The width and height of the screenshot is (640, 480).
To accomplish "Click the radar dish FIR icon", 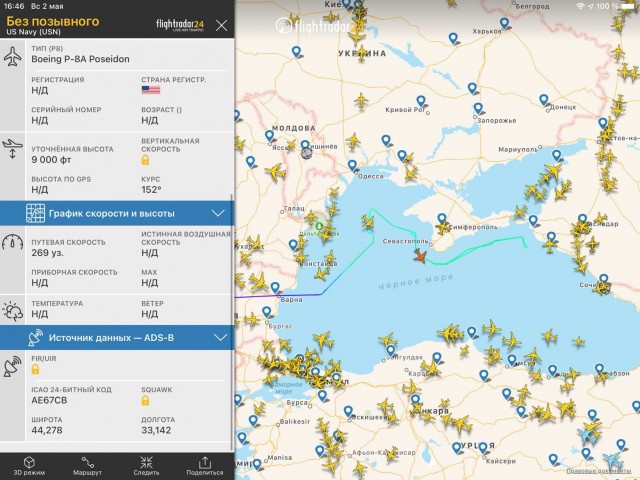I will coord(12,366).
